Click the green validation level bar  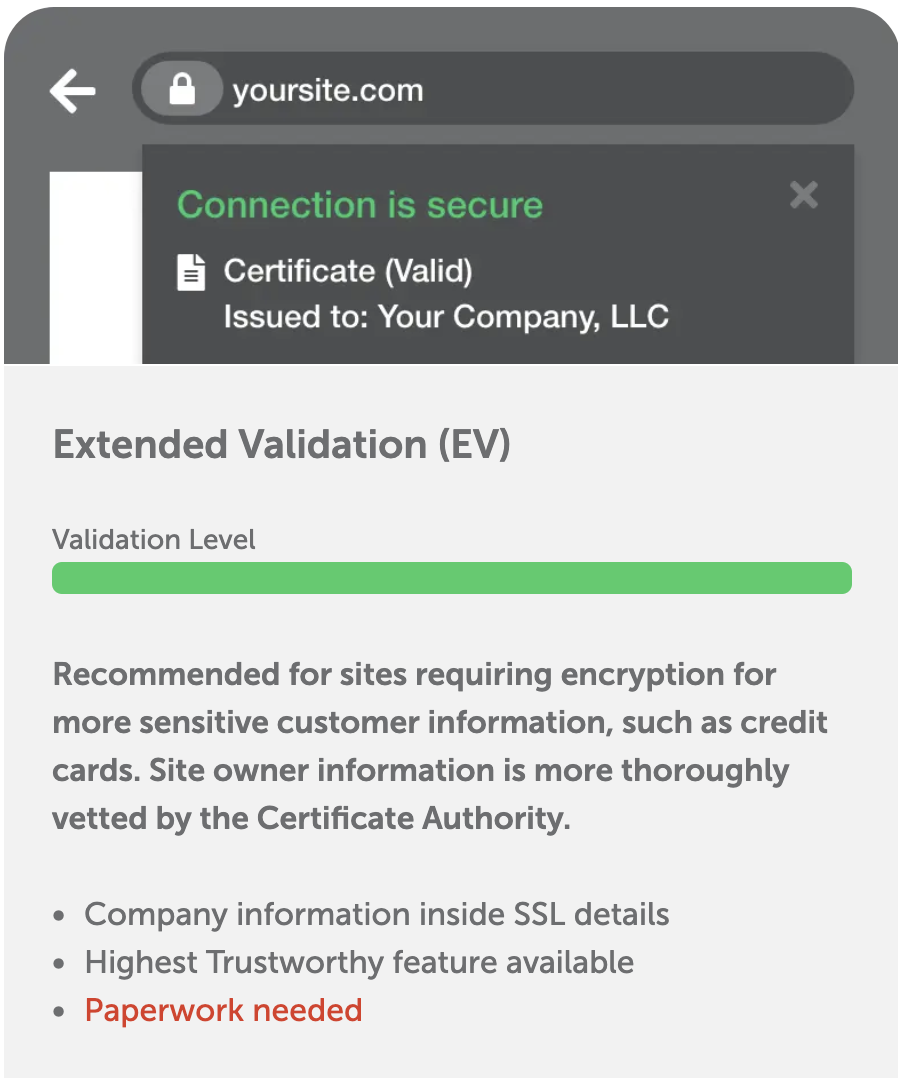pyautogui.click(x=451, y=578)
